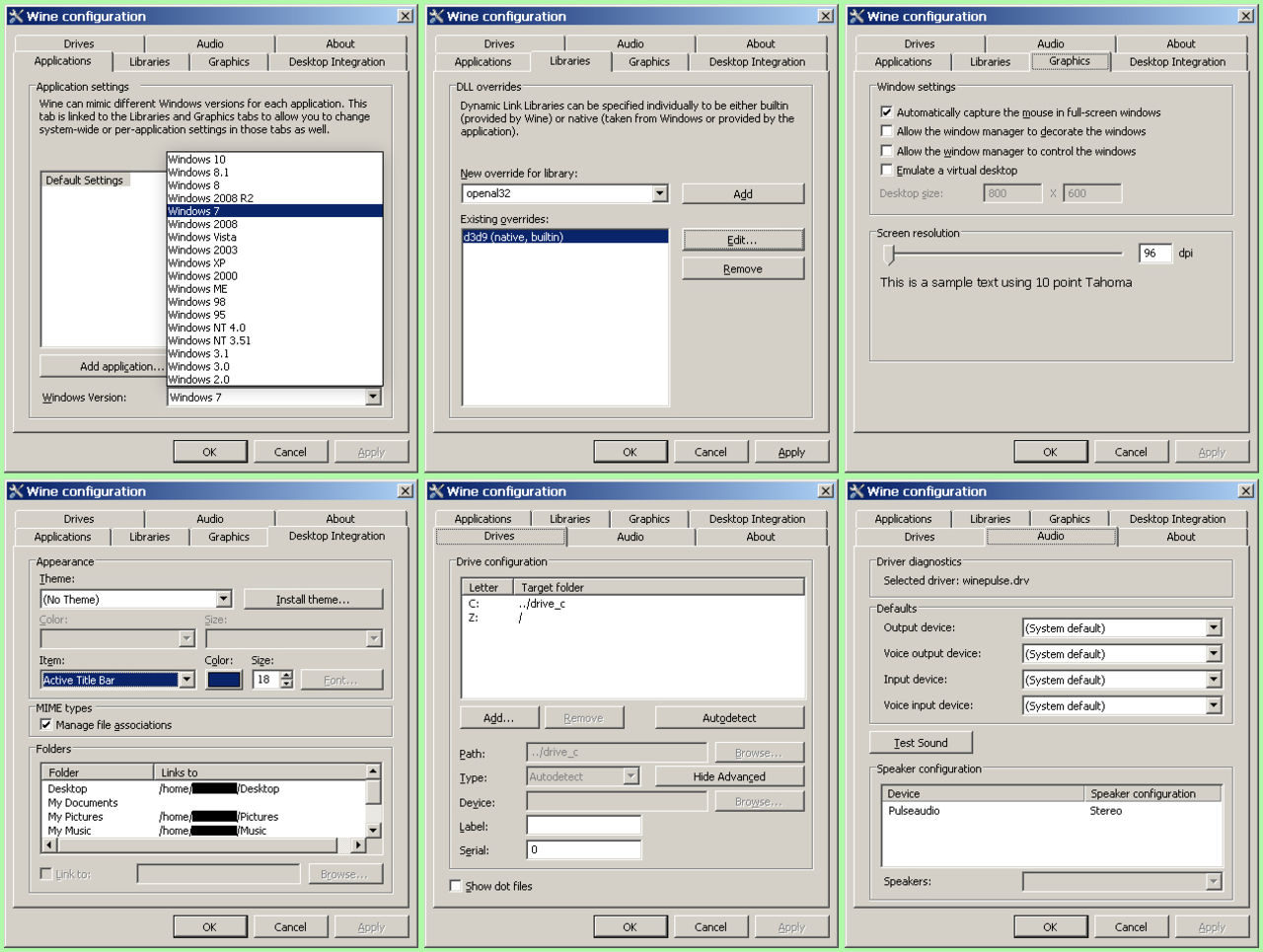Click Autodetect in the drive configuration

pyautogui.click(x=728, y=718)
